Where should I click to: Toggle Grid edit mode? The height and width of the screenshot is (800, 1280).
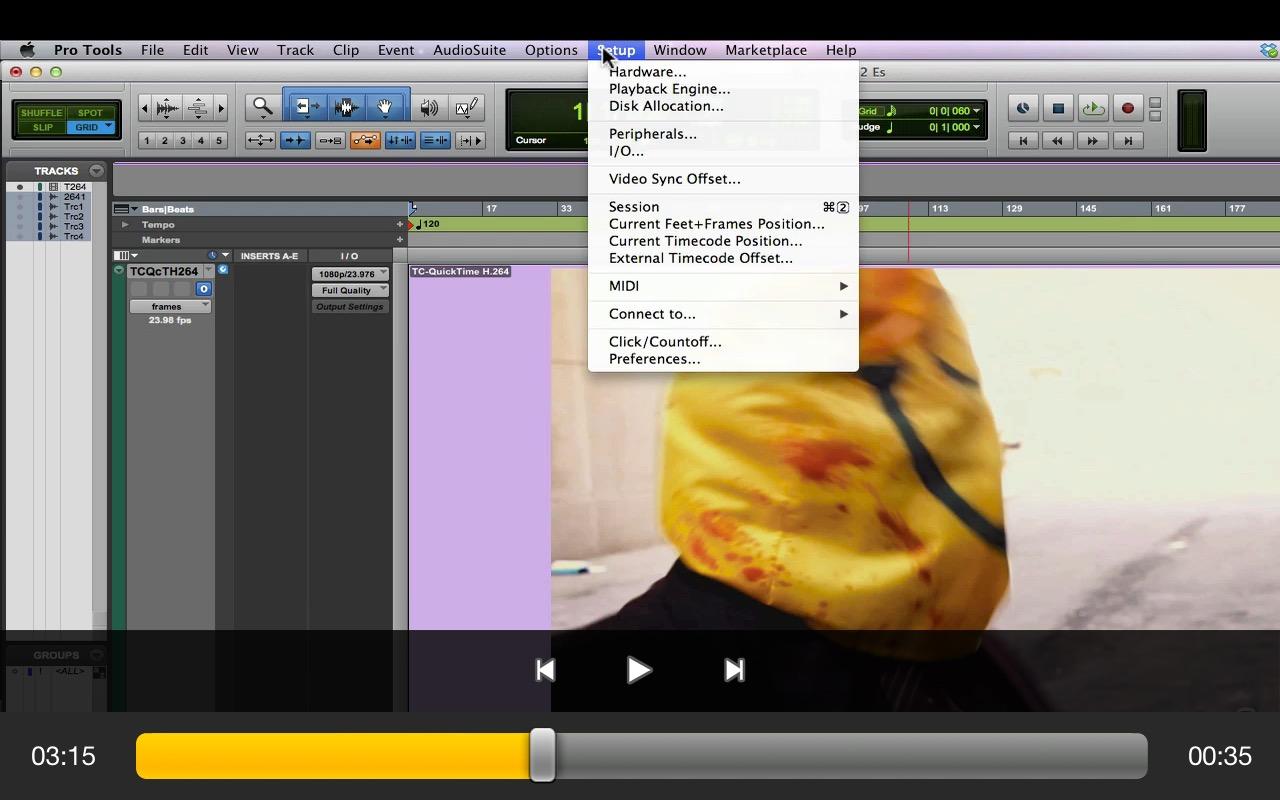pyautogui.click(x=90, y=127)
